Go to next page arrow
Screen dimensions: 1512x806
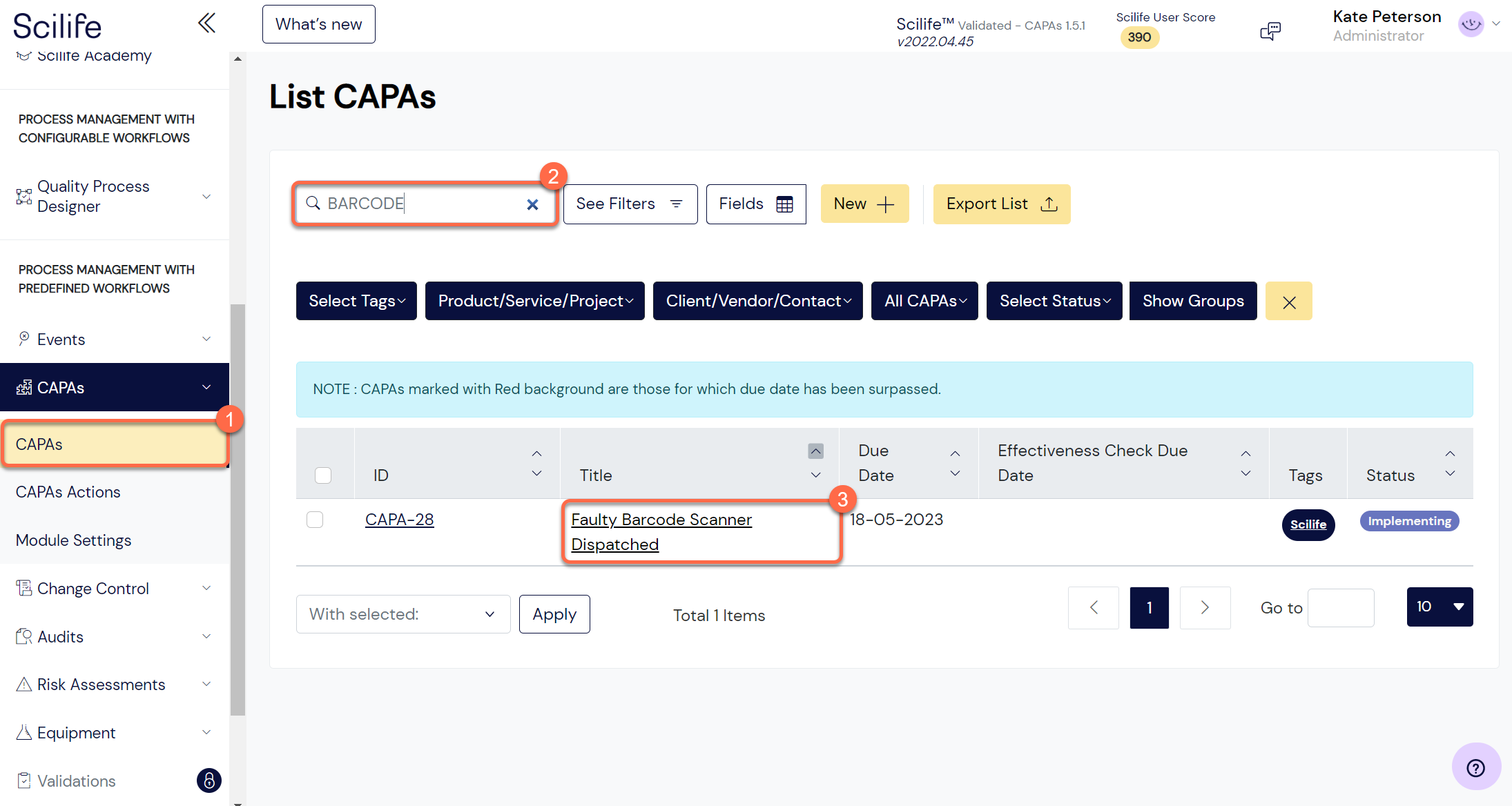[1205, 607]
